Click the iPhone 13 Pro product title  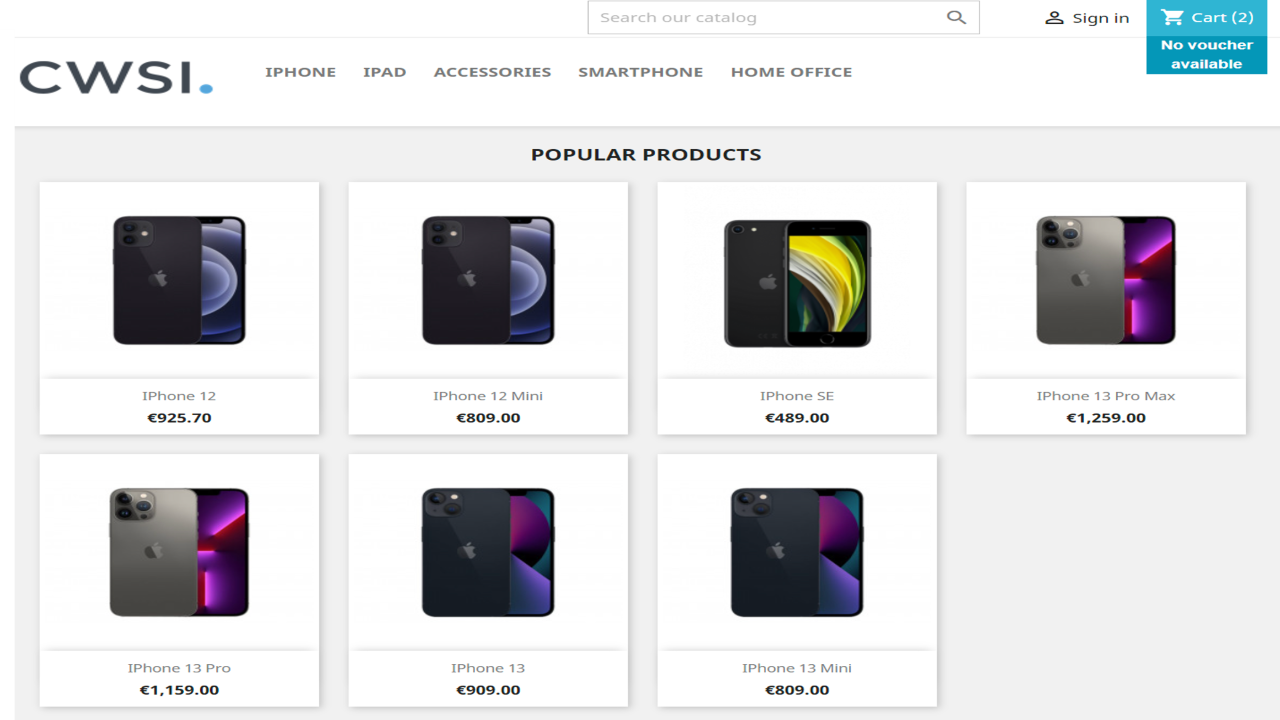pos(179,668)
